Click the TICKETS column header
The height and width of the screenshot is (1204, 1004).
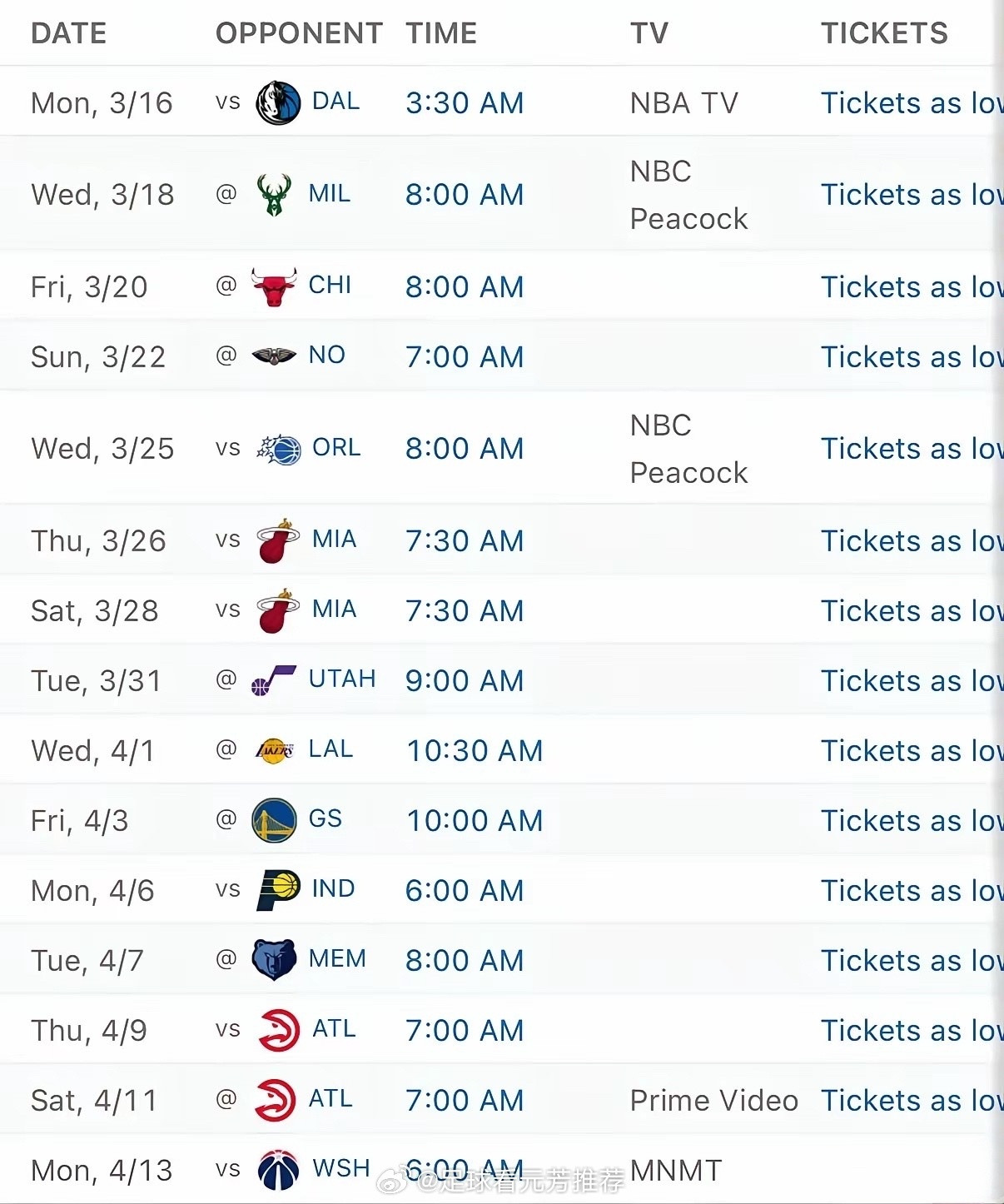coord(884,33)
